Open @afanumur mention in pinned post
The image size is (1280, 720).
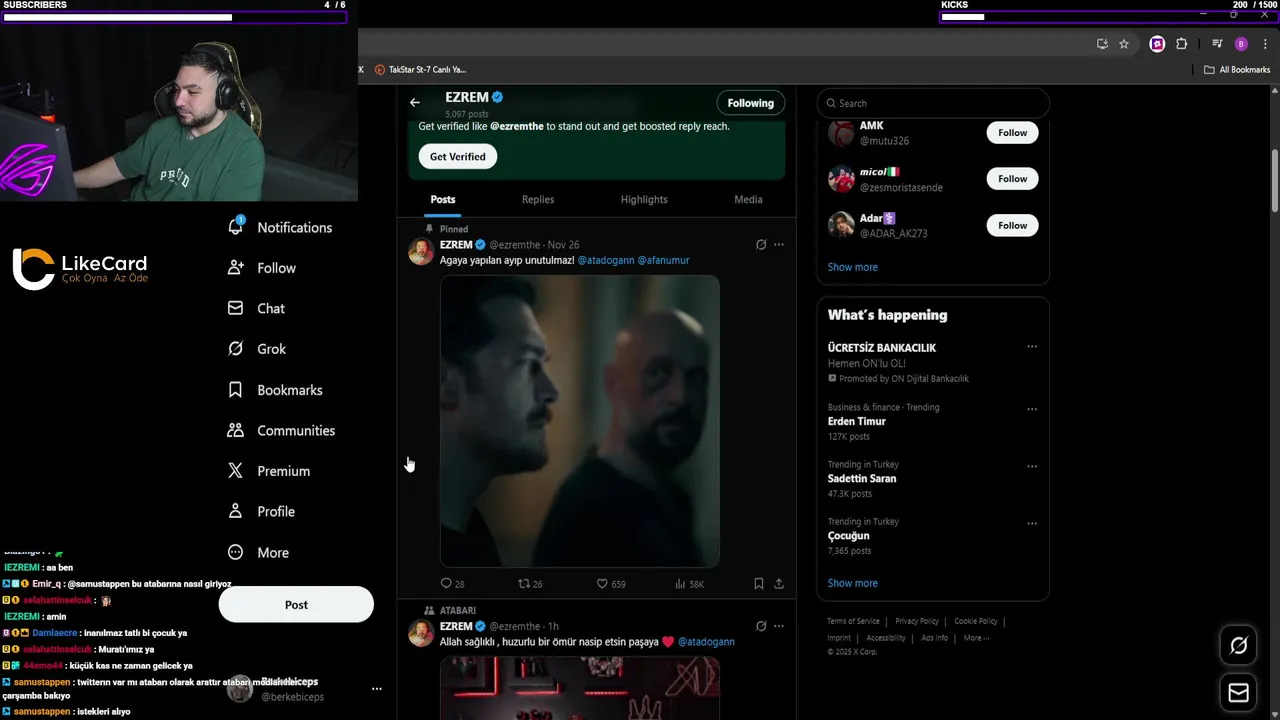[x=663, y=260]
